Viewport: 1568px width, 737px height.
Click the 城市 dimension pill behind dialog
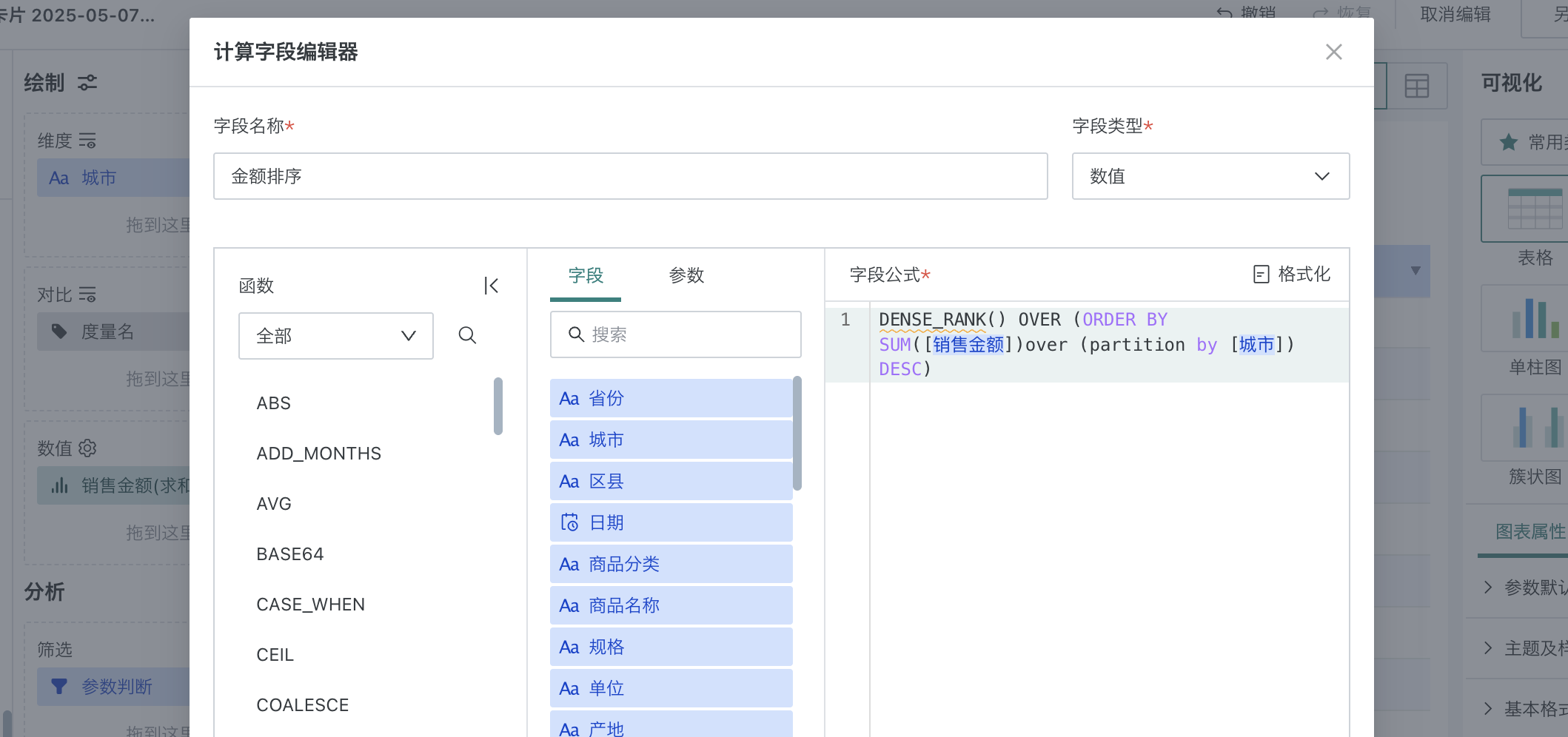113,178
